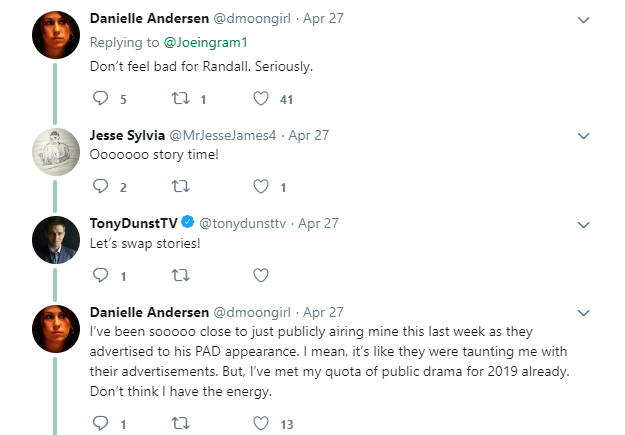Reply to TonyDunstTV's "Let's swap stories!" tweet
Image resolution: width=625 pixels, height=435 pixels.
pyautogui.click(x=98, y=275)
